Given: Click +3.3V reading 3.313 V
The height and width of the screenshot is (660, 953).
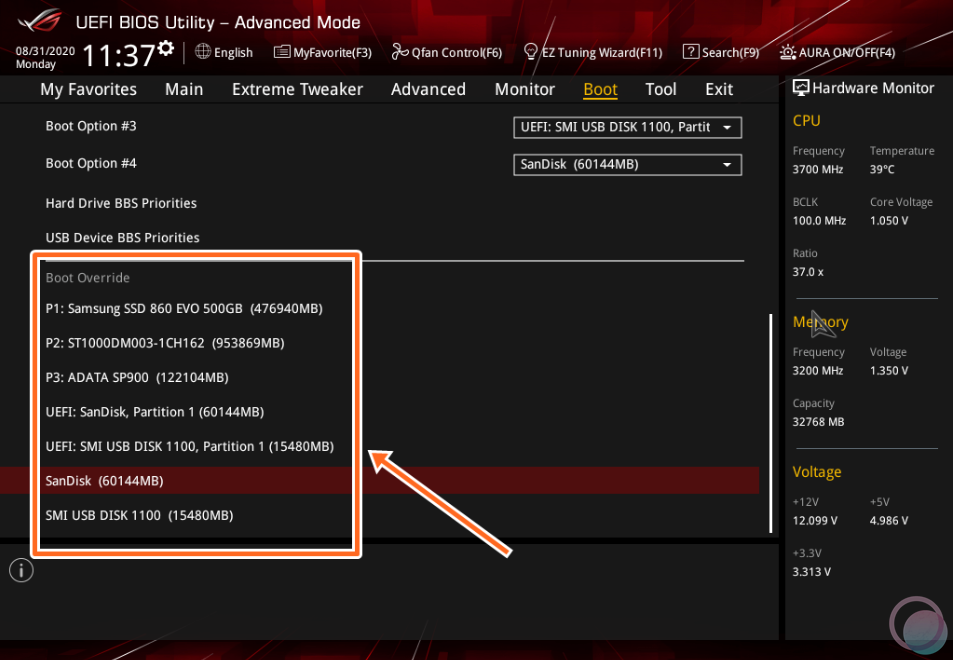Looking at the screenshot, I should pos(811,572).
